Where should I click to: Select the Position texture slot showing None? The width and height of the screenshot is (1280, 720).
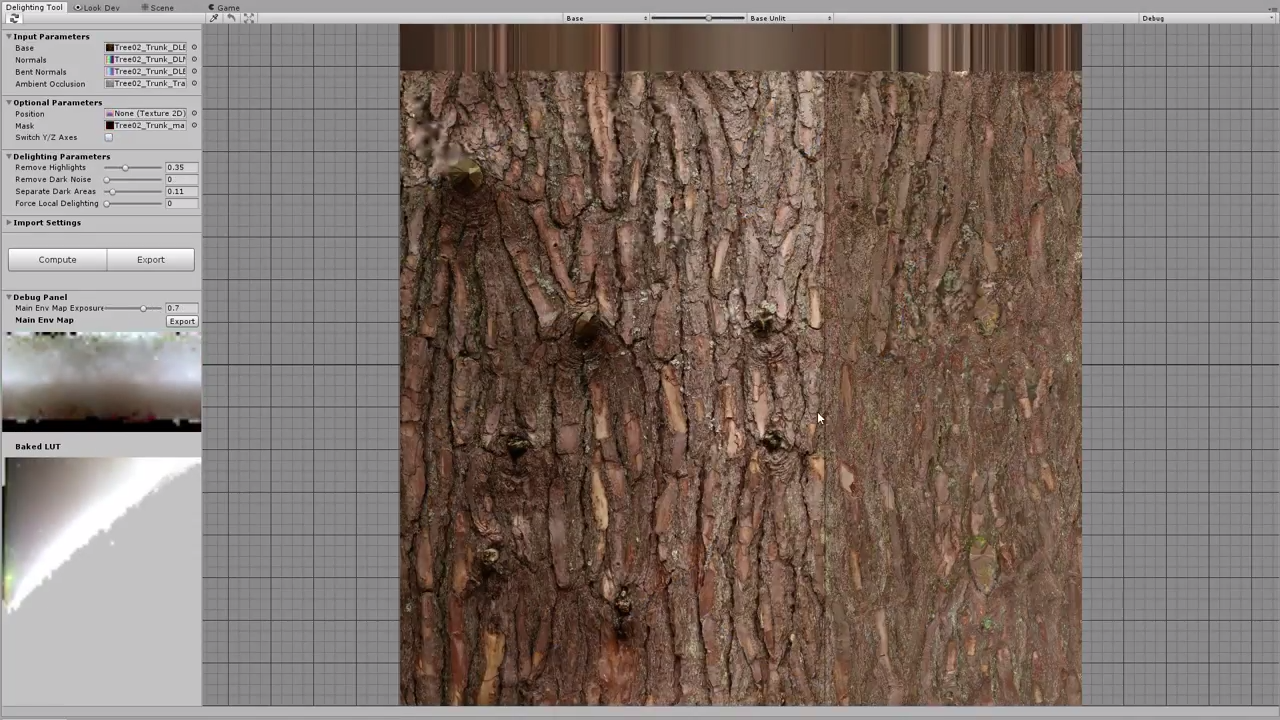click(x=150, y=113)
